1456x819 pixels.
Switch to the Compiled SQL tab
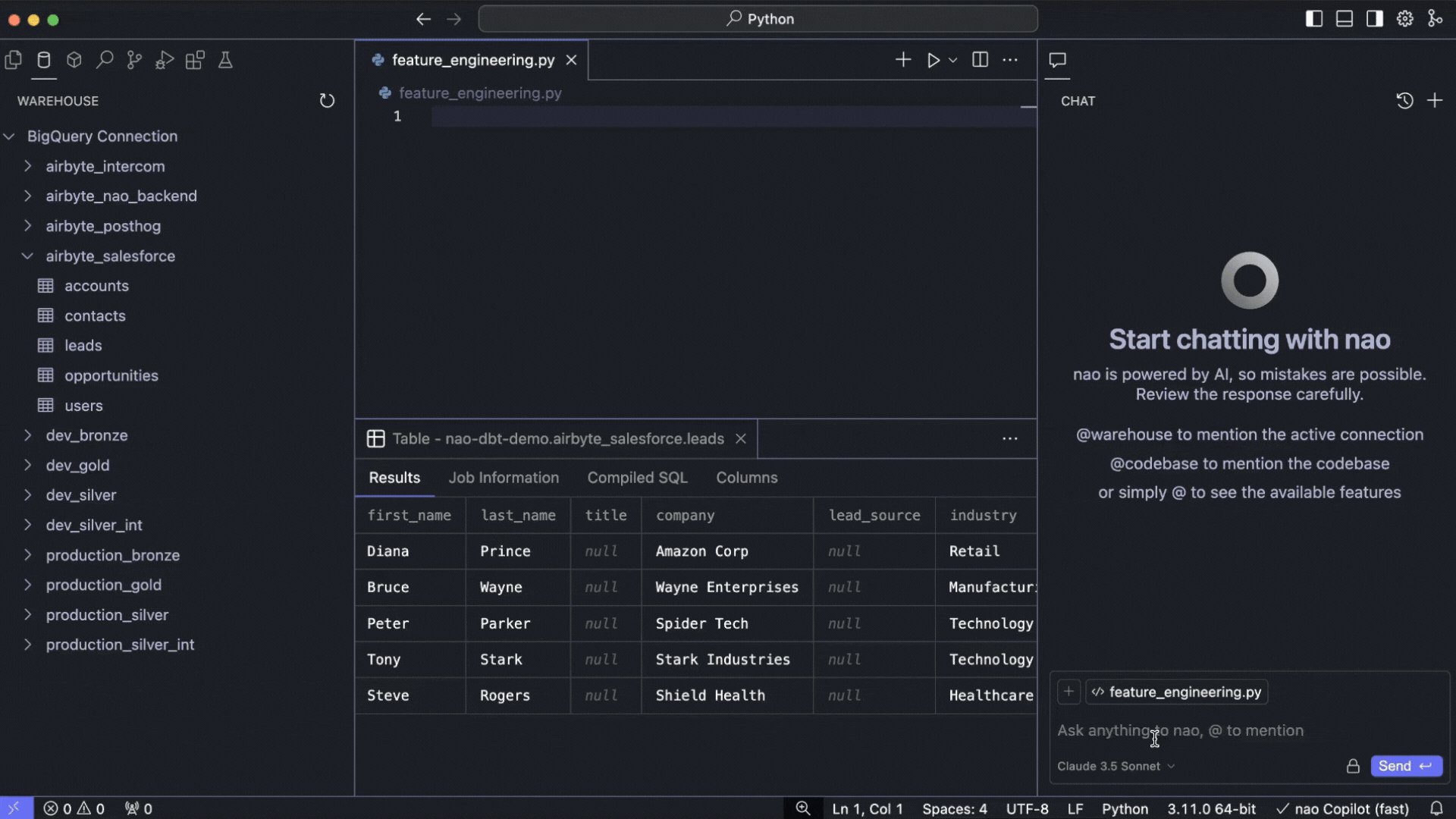coord(637,478)
